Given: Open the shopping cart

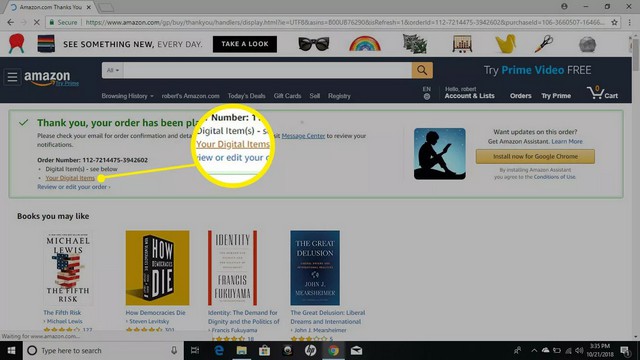Looking at the screenshot, I should [602, 93].
